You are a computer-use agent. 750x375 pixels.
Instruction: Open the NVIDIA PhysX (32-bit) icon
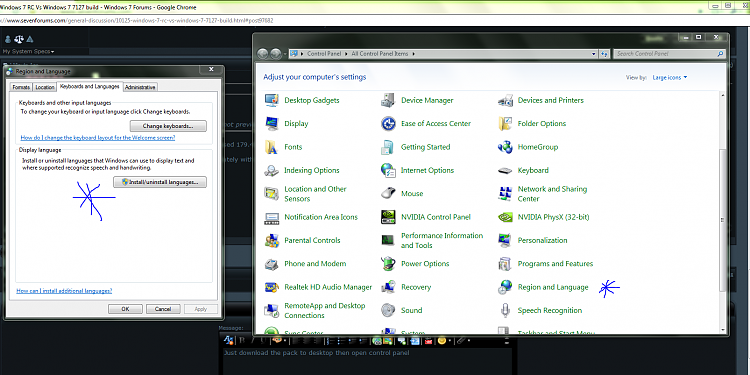click(x=505, y=217)
